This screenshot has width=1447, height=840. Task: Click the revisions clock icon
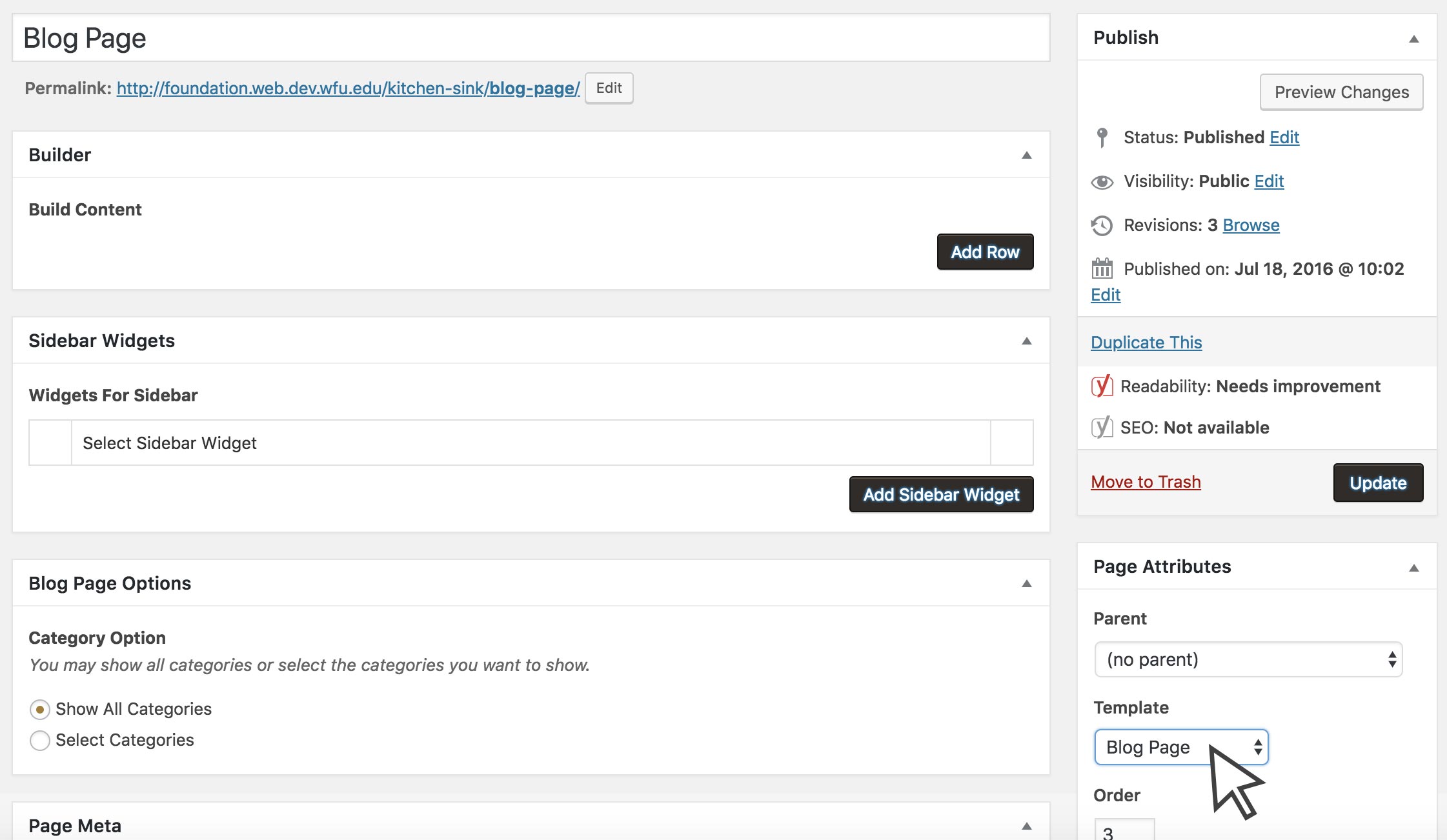1102,226
